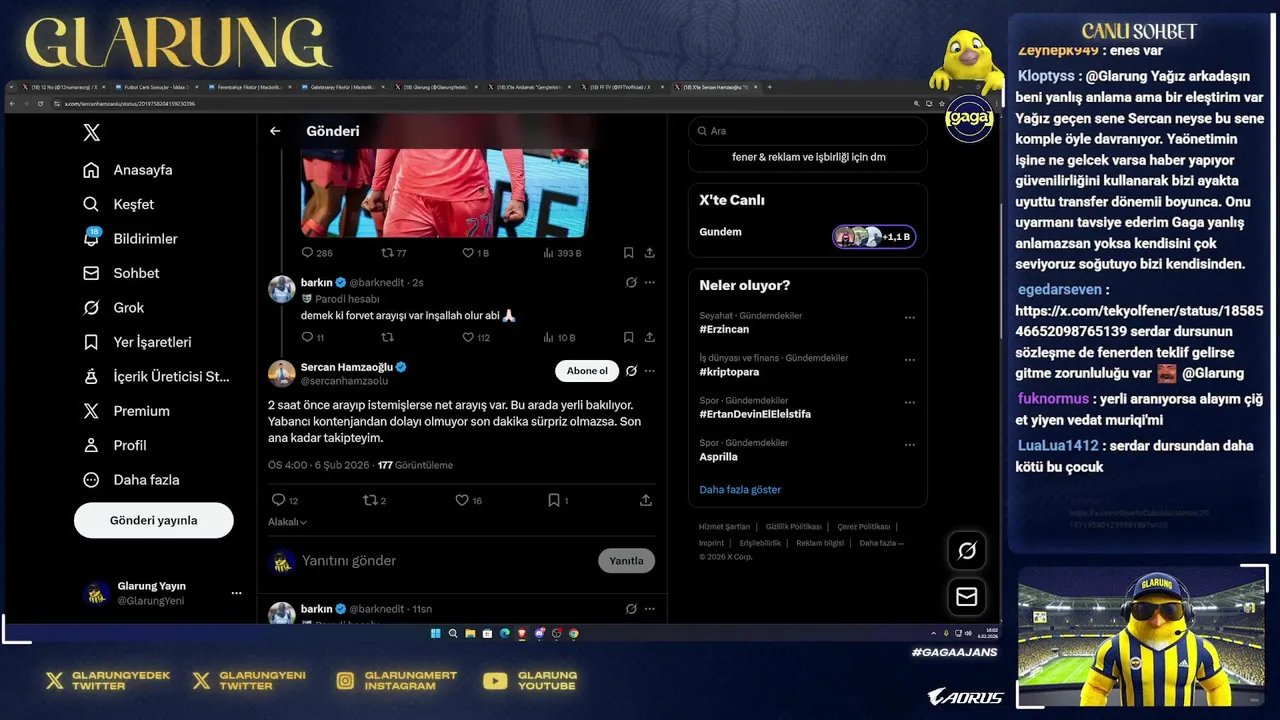
Task: Open Bildirimler notifications
Action: point(130,238)
